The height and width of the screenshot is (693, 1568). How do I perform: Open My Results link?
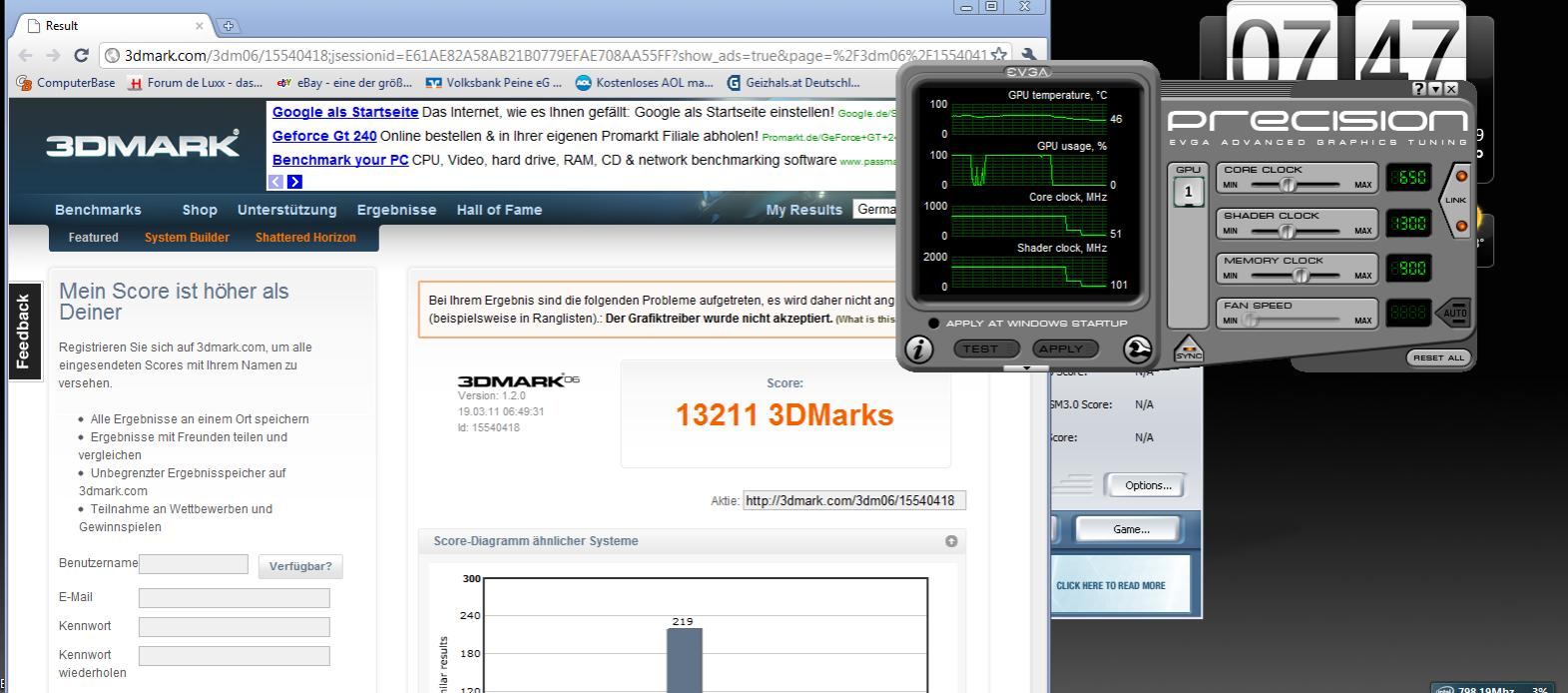click(x=803, y=210)
